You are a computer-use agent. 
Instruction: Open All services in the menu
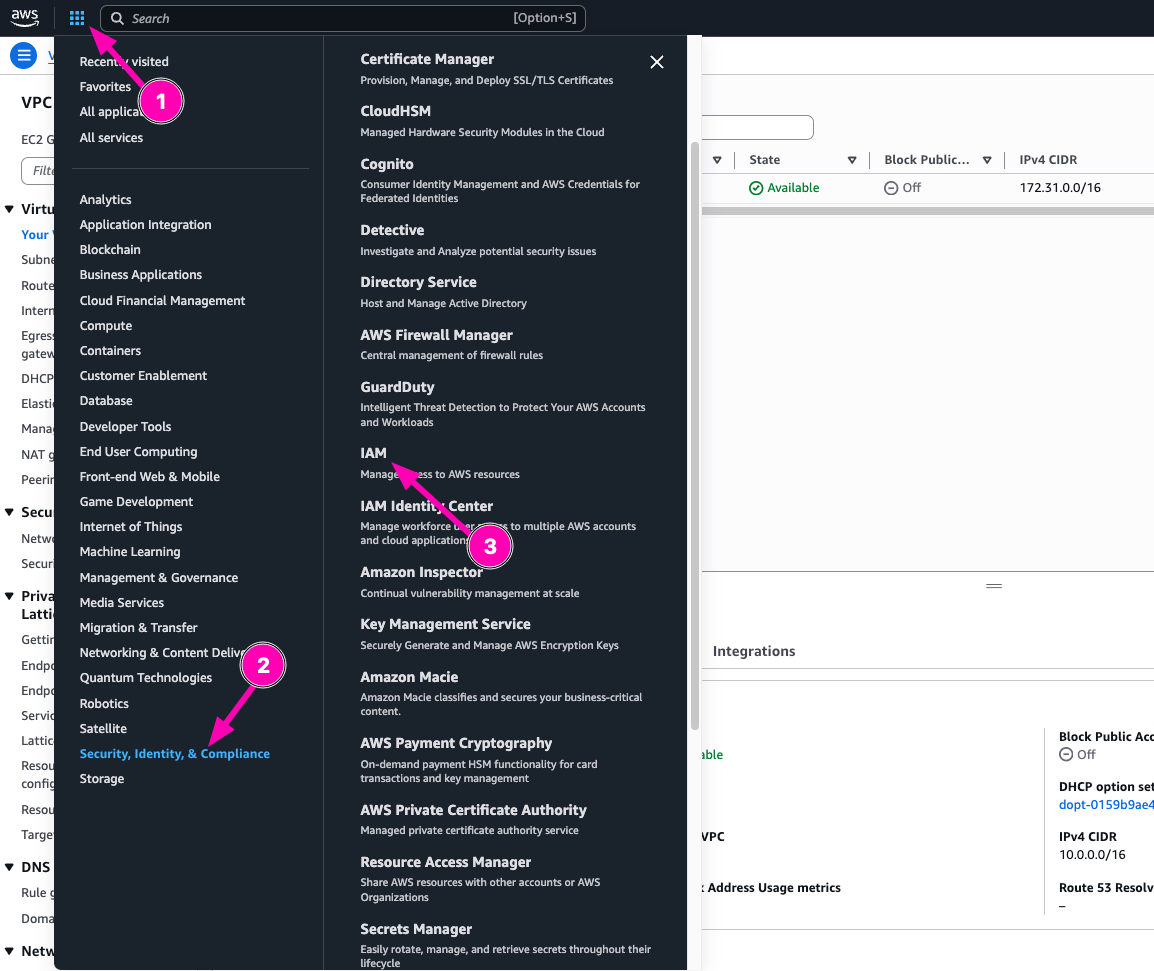111,138
